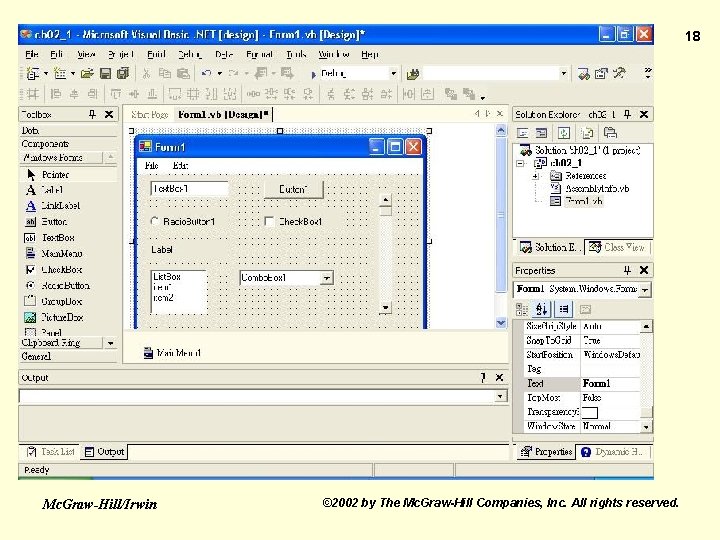Click the Paste toolbar icon
This screenshot has width=720, height=540.
pos(183,73)
